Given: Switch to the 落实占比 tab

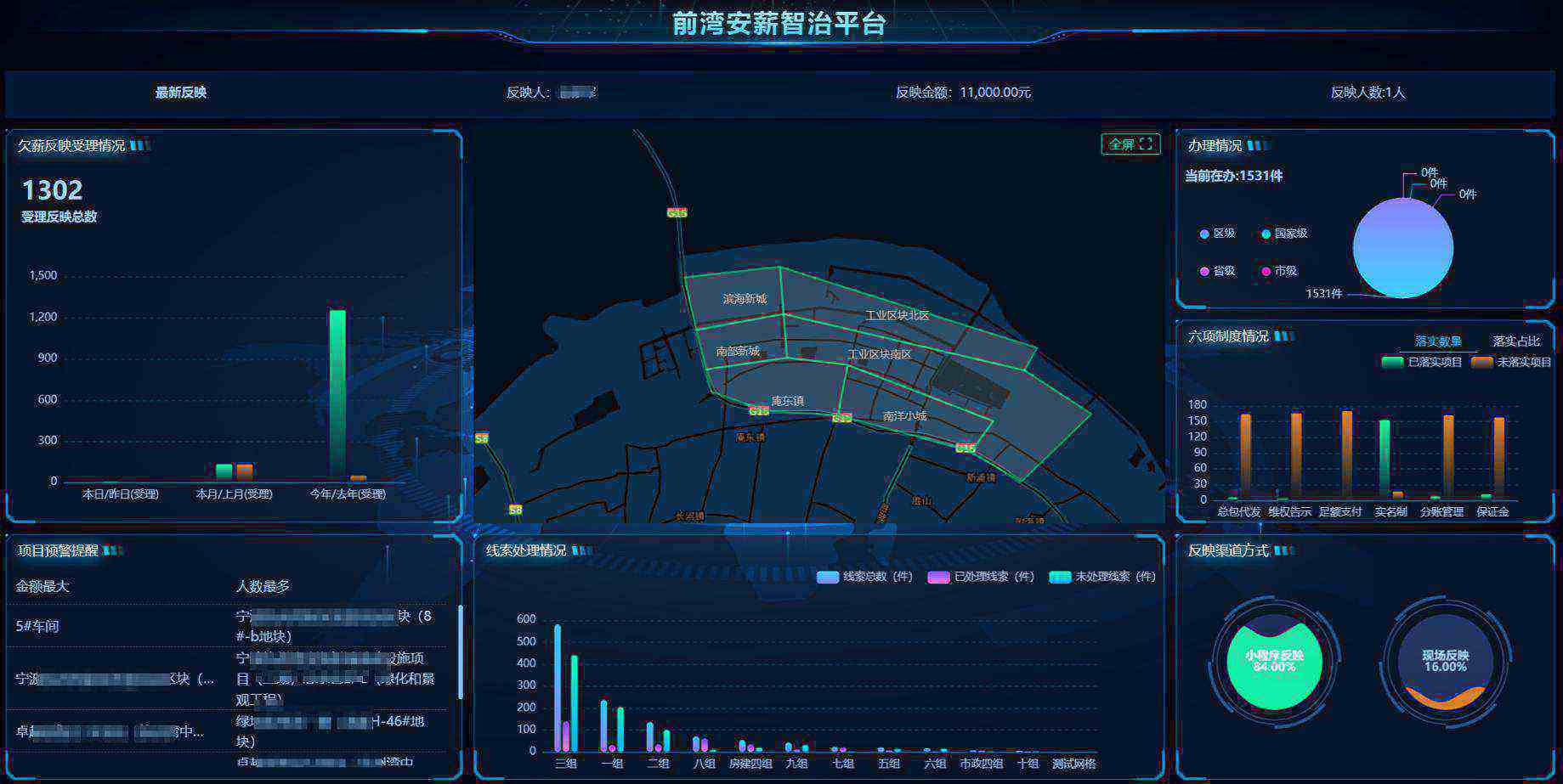Looking at the screenshot, I should [x=1515, y=341].
